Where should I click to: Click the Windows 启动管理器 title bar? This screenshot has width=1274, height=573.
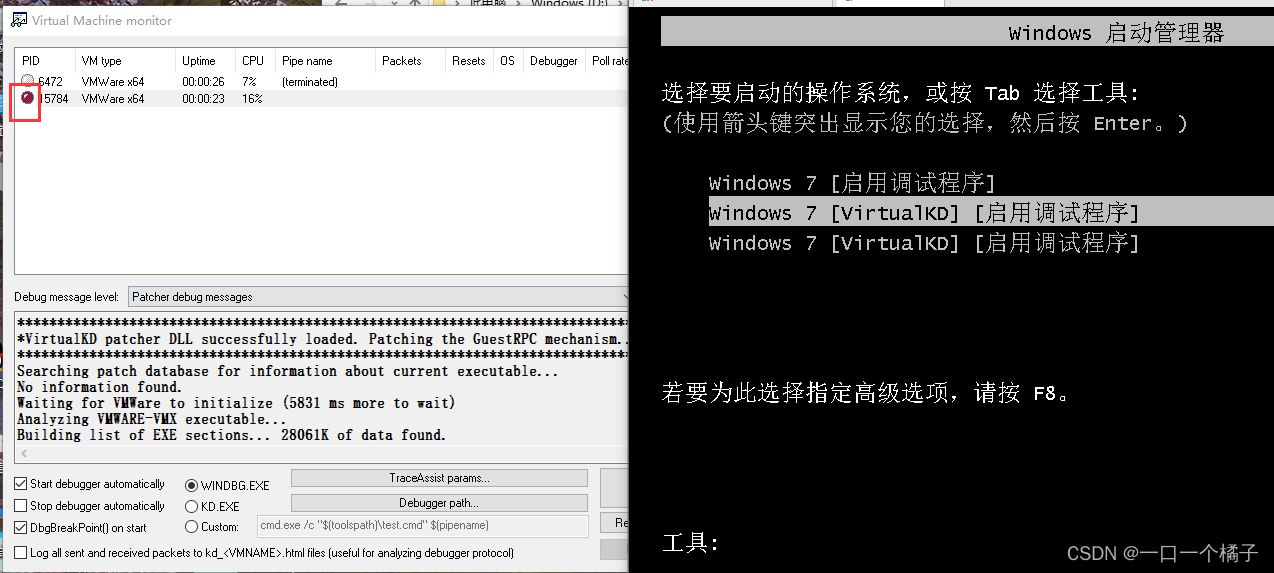(967, 33)
